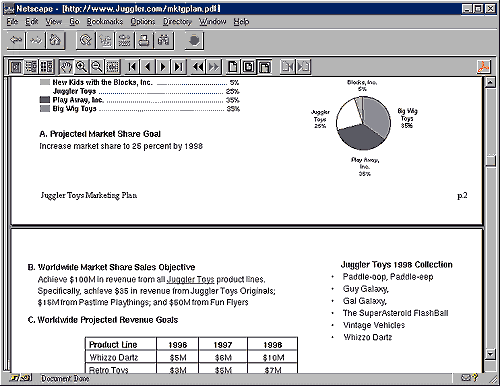The width and height of the screenshot is (500, 386).
Task: Toggle bookmarks and page view
Action: [x=31, y=67]
